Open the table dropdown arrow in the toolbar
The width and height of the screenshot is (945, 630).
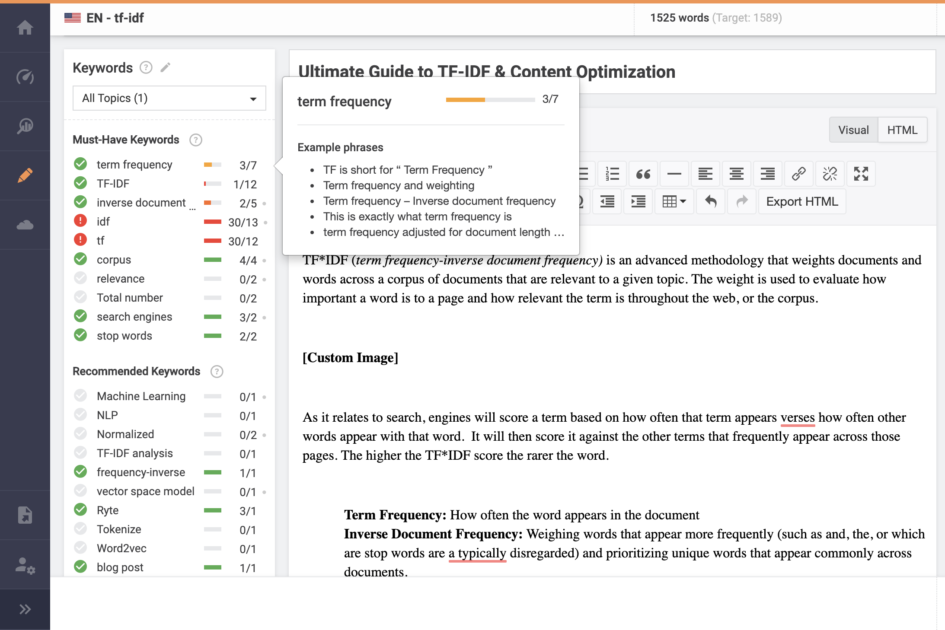[x=685, y=201]
